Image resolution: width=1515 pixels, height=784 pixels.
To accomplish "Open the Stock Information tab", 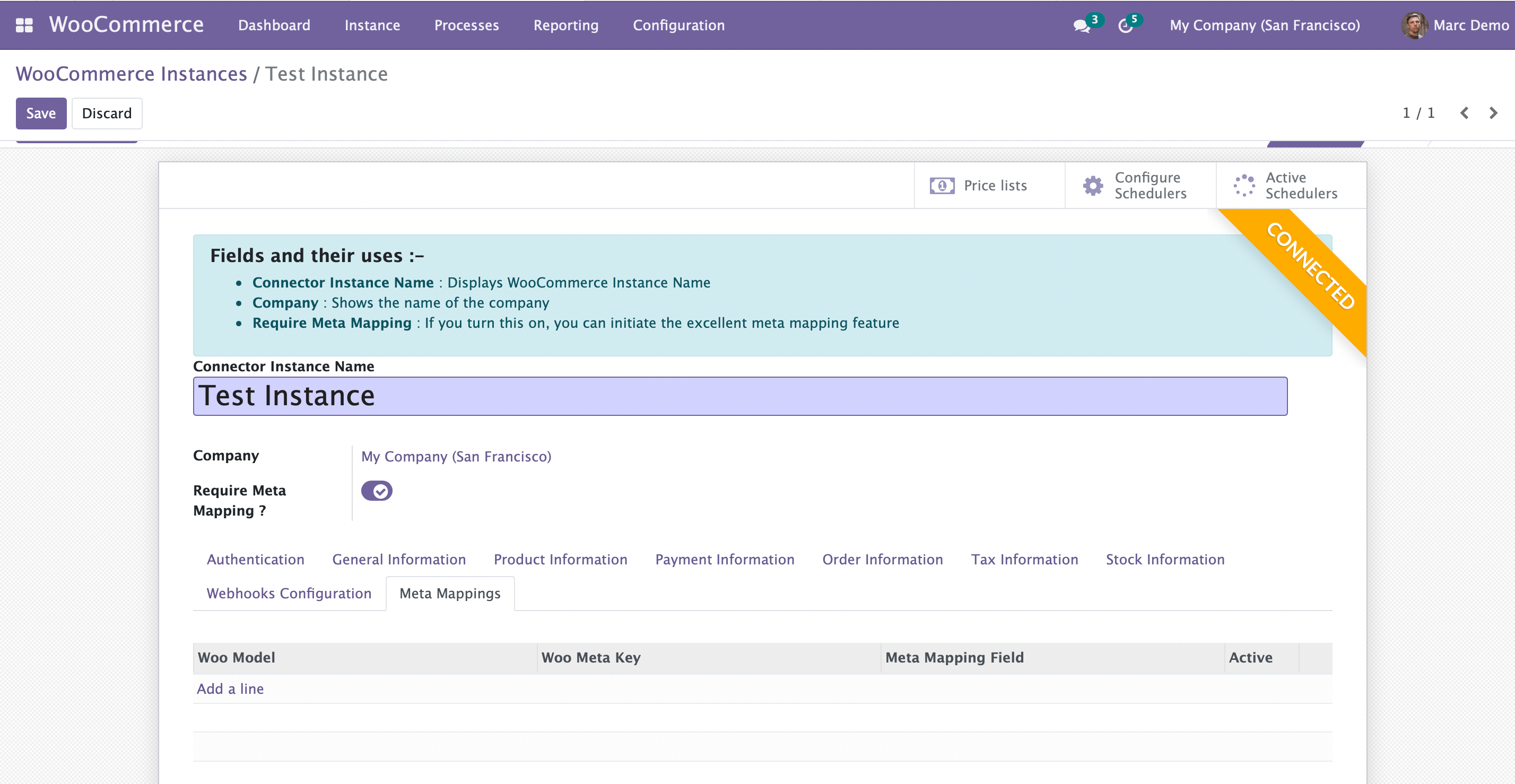I will click(x=1164, y=559).
